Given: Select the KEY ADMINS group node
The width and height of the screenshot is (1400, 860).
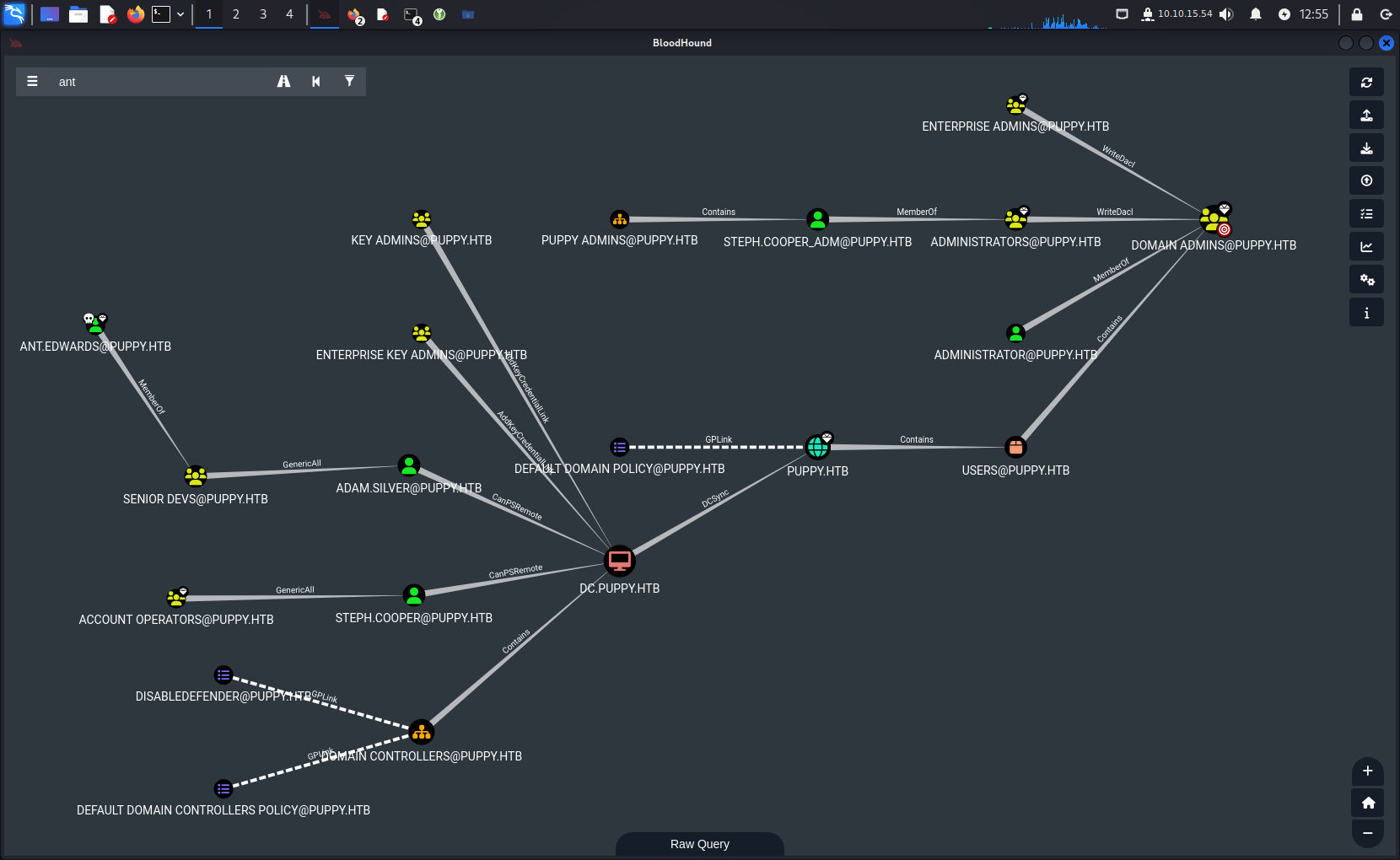Looking at the screenshot, I should (x=422, y=219).
